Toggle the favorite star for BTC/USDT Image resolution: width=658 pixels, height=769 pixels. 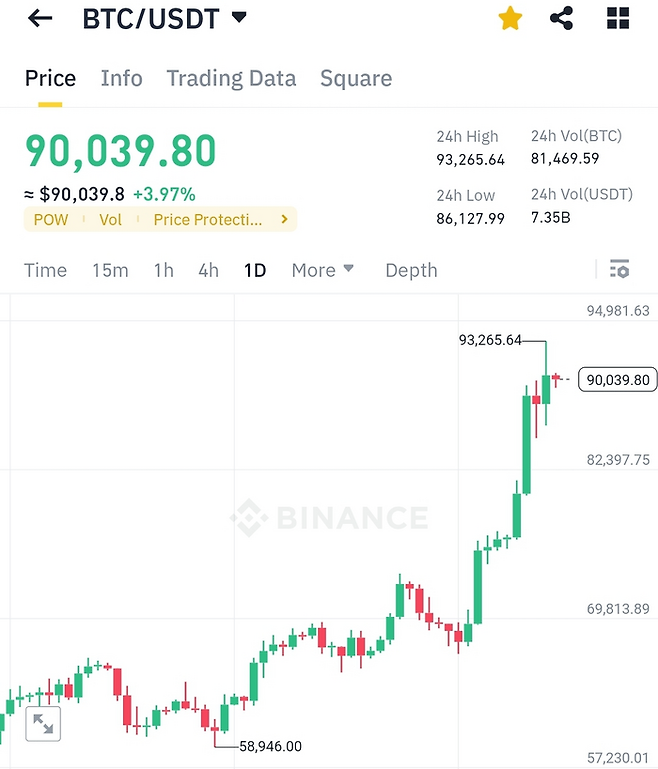point(510,18)
